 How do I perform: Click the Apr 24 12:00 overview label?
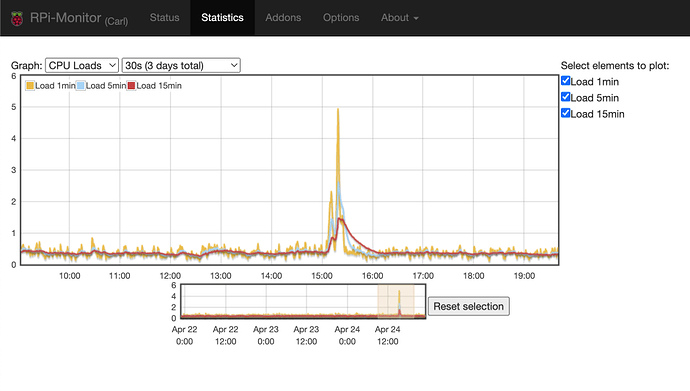point(388,335)
